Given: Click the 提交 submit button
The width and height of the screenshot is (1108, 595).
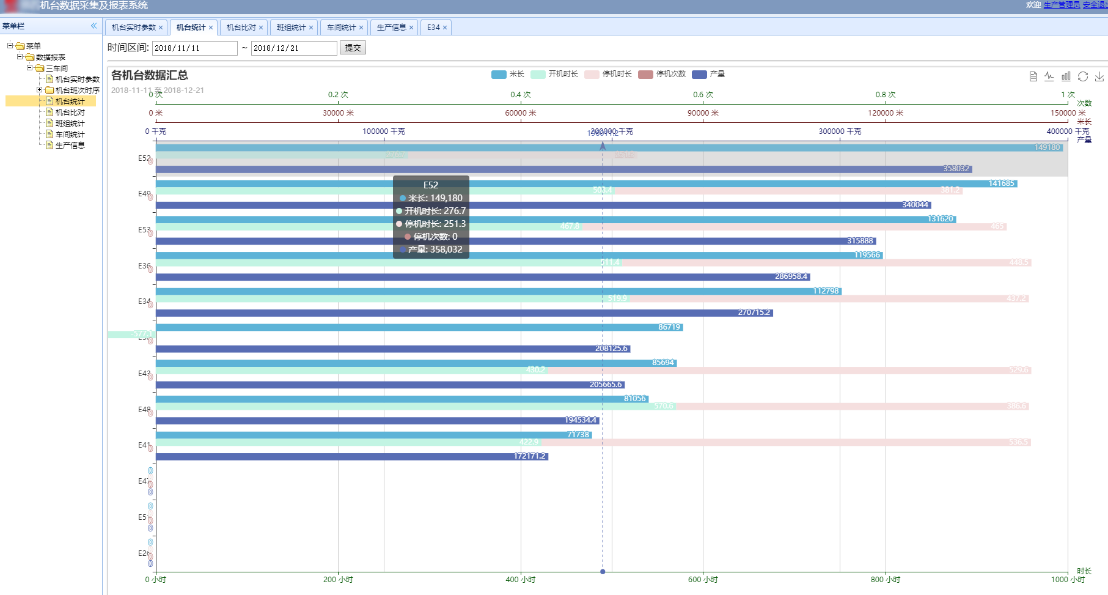Looking at the screenshot, I should coord(353,48).
